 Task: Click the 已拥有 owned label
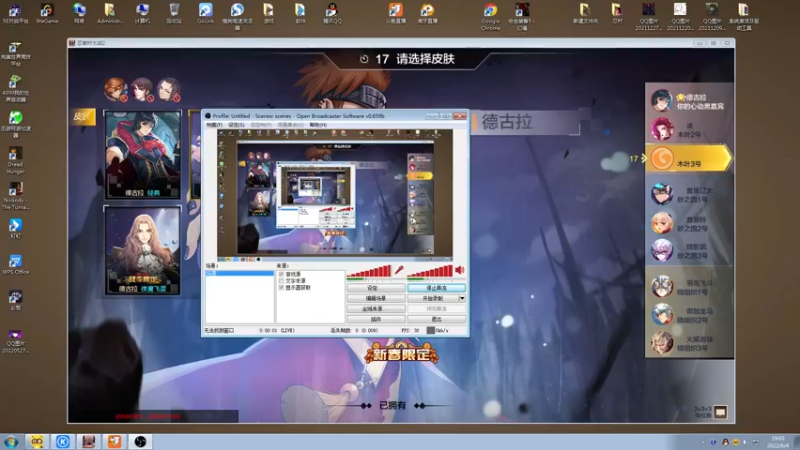click(392, 405)
